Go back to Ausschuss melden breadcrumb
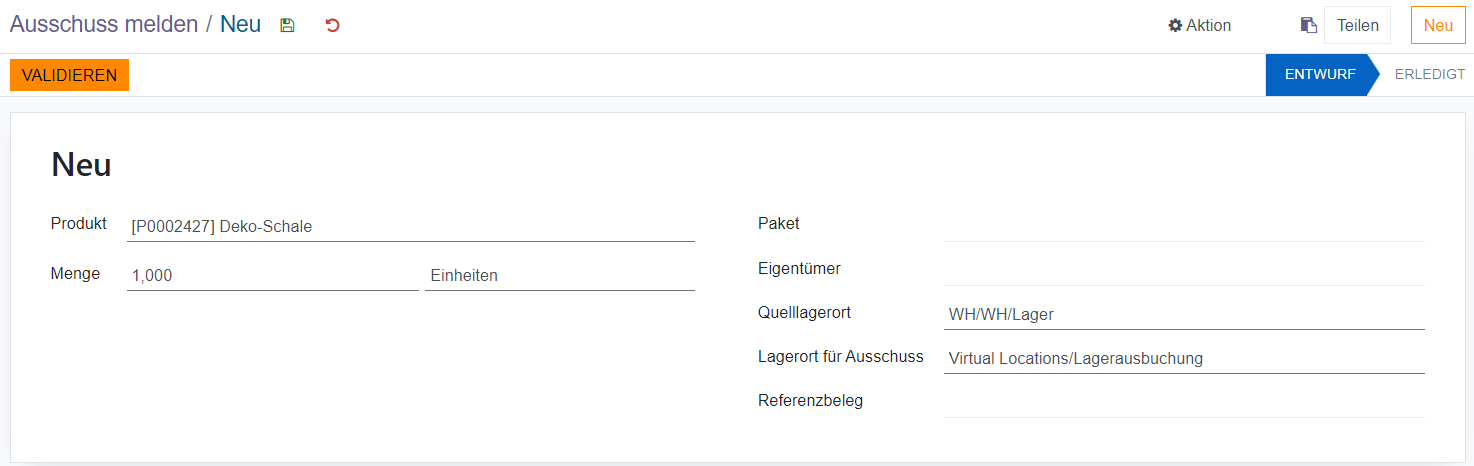 point(104,25)
